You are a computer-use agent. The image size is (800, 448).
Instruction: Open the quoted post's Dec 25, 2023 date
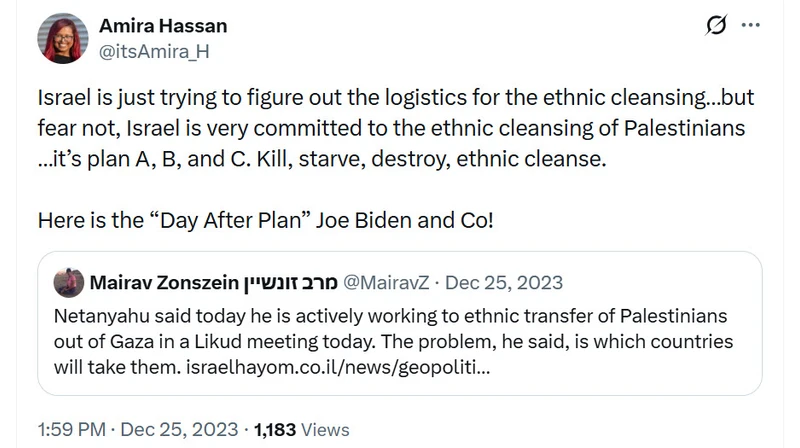coord(504,283)
